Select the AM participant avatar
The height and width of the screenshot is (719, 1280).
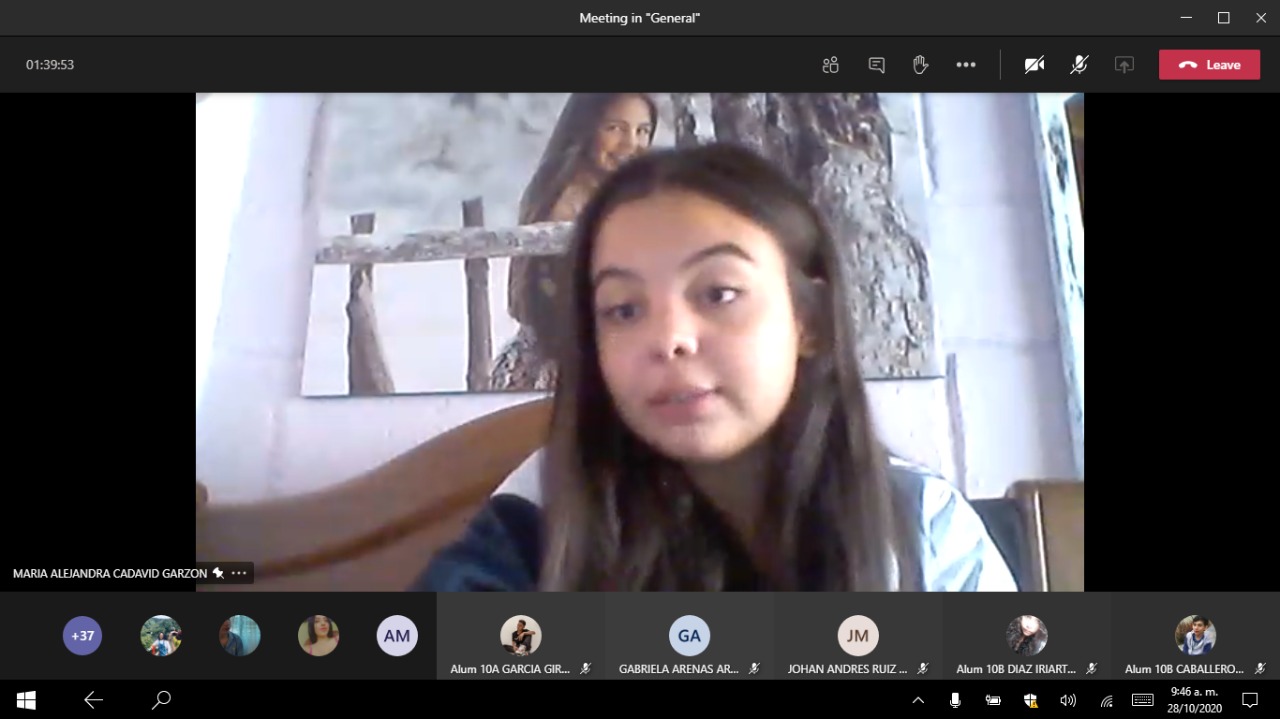(397, 636)
